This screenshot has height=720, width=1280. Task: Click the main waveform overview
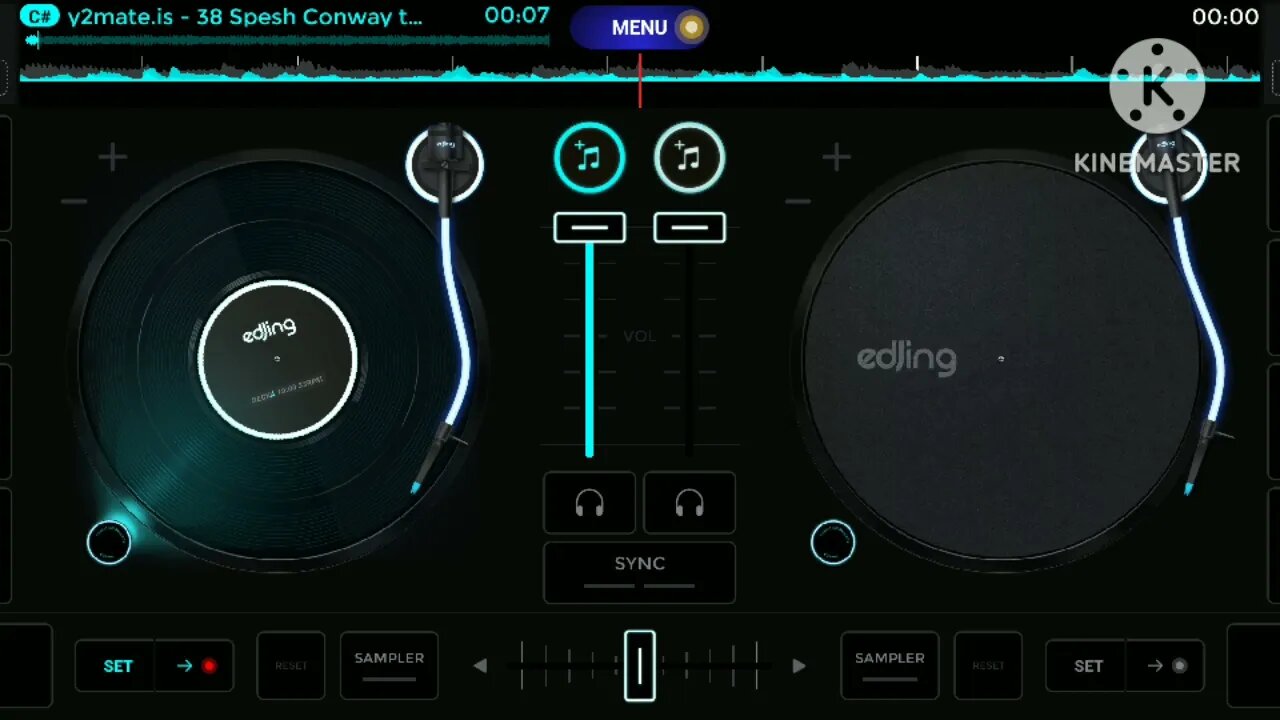pos(640,72)
